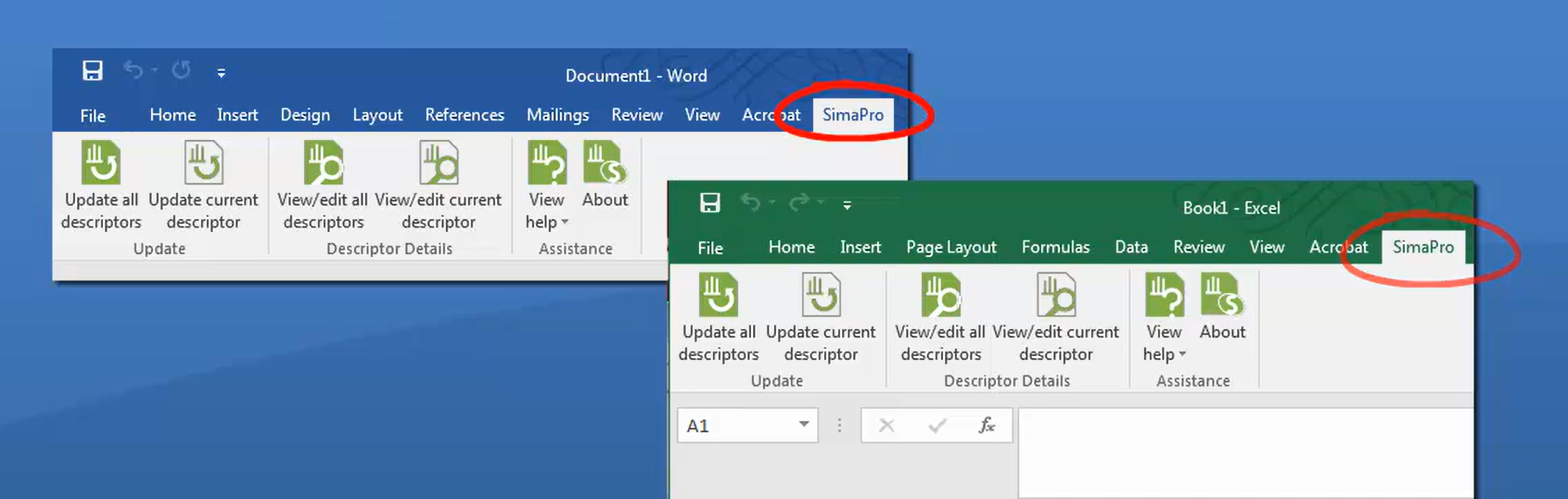Screen dimensions: 1568x499
Task: Open the Excel Name Box dropdown arrow
Action: (x=804, y=425)
